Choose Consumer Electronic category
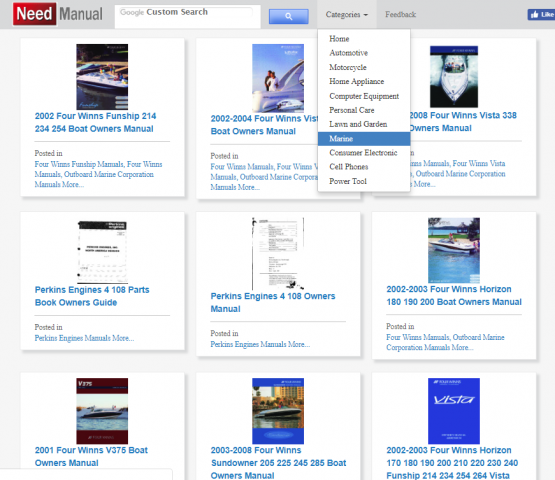 click(x=364, y=153)
